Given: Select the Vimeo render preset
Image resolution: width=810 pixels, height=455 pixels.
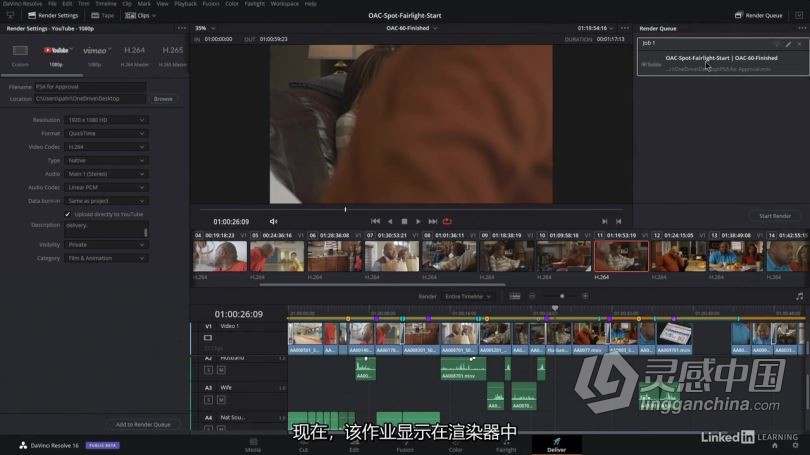Looking at the screenshot, I should 95,51.
